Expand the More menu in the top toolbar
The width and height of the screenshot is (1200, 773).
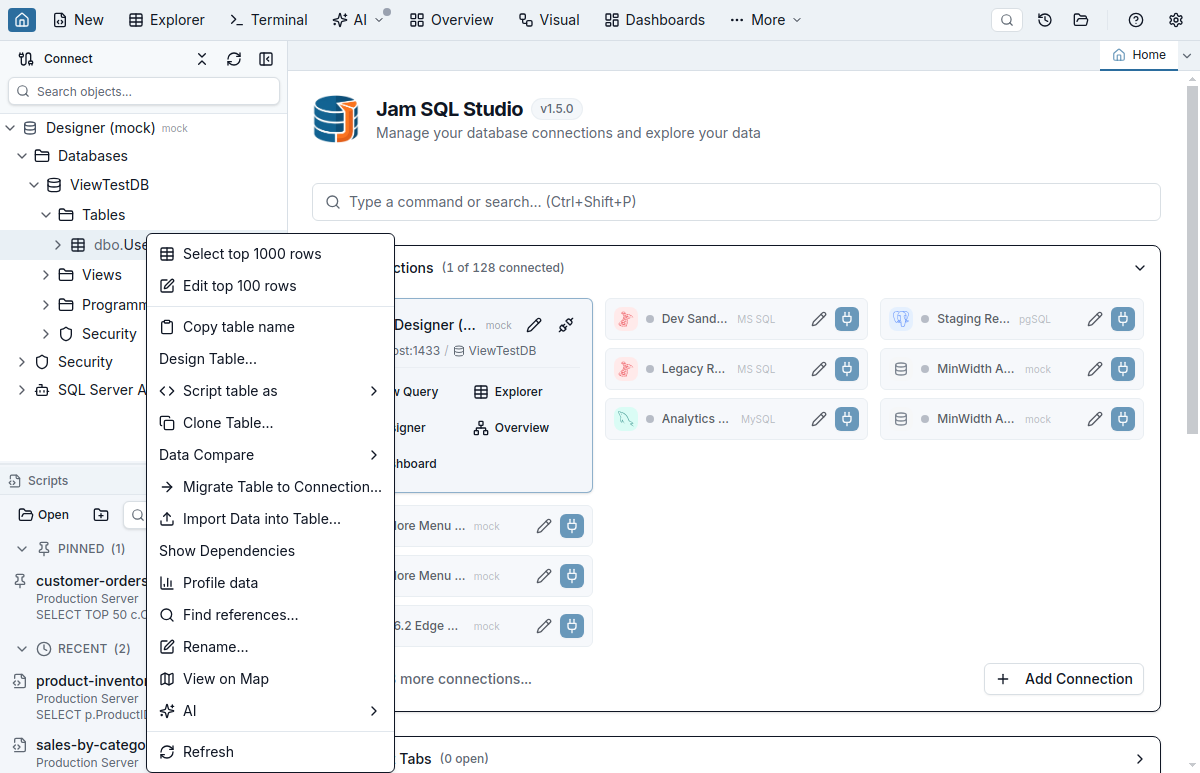click(x=766, y=20)
